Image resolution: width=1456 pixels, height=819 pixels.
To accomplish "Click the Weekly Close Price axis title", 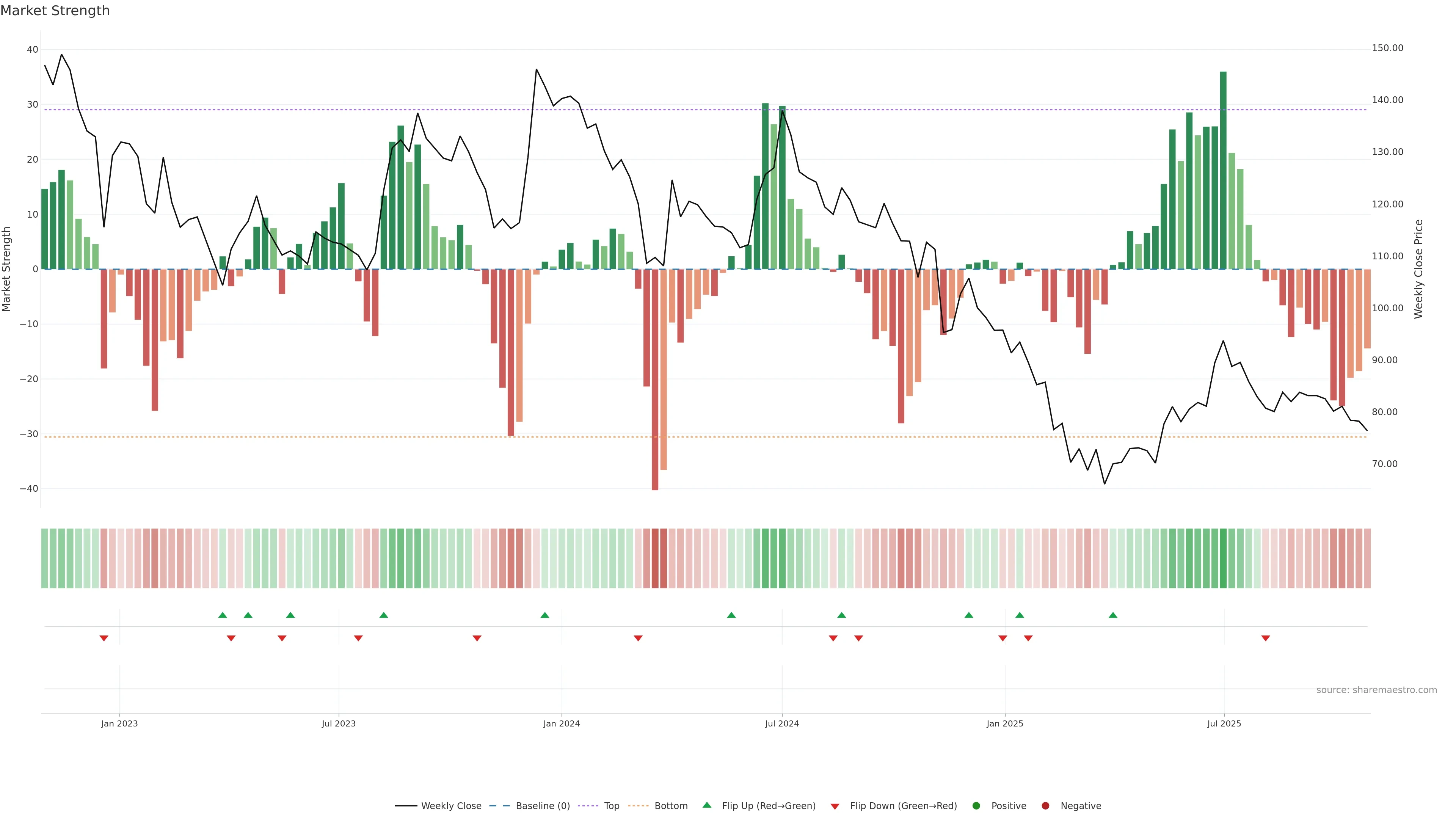I will pyautogui.click(x=1419, y=269).
